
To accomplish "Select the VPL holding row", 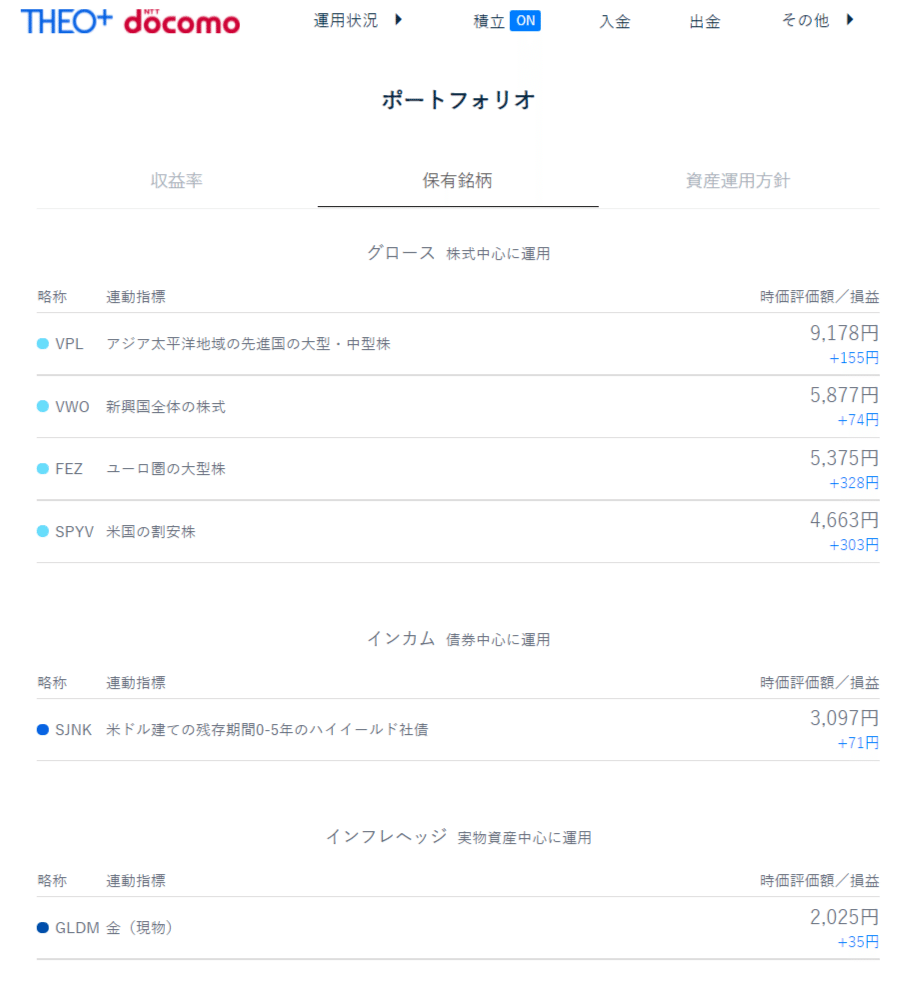I will pos(458,344).
